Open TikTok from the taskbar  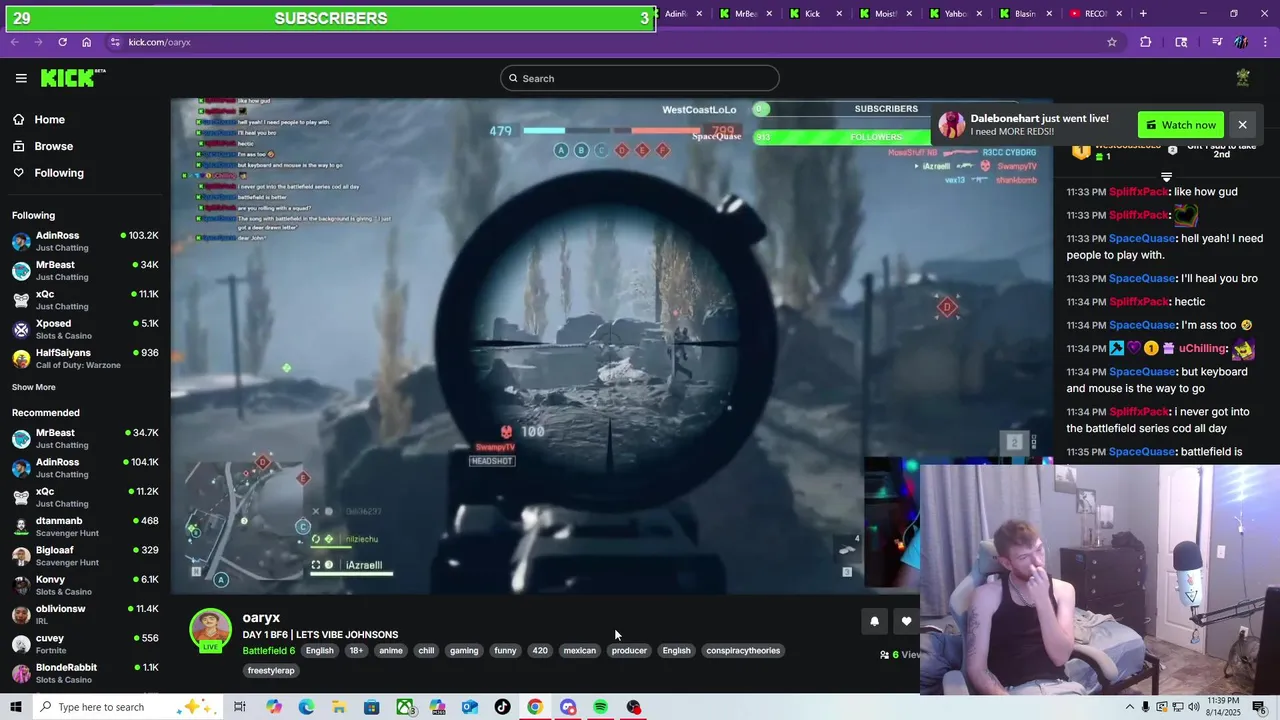pos(502,707)
